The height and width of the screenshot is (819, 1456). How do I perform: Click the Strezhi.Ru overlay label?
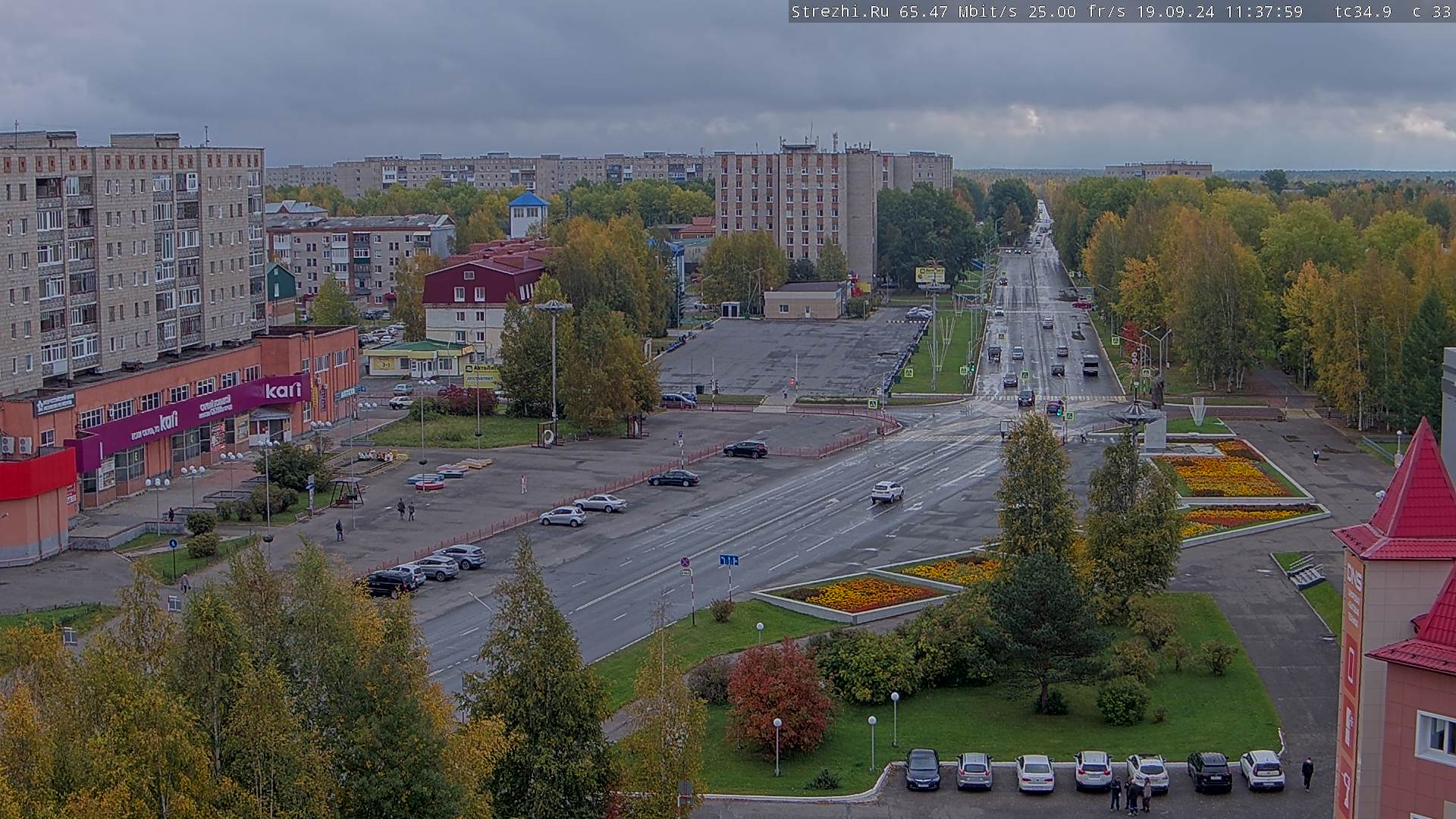(x=842, y=11)
